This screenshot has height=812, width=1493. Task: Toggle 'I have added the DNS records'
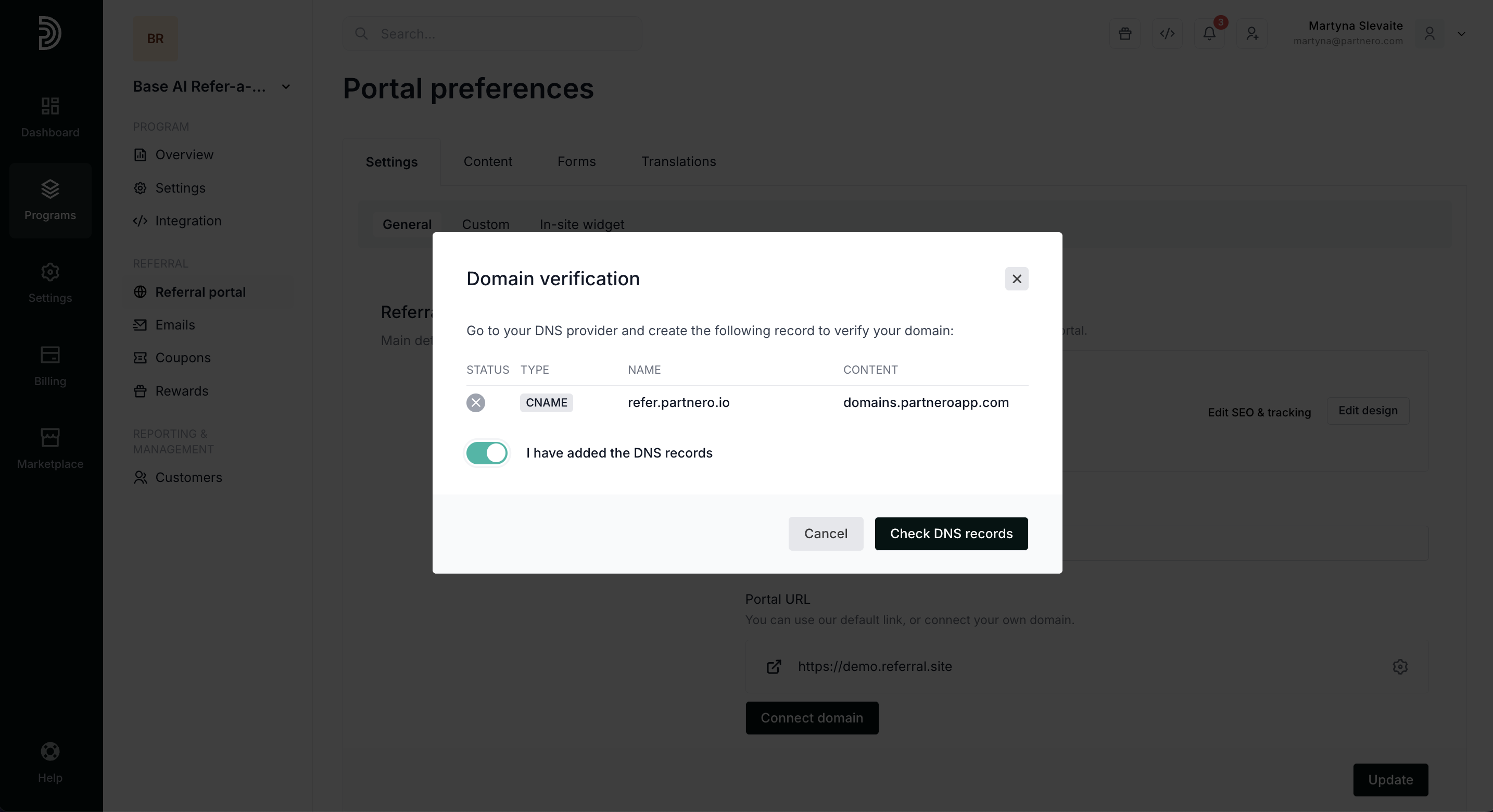point(487,453)
